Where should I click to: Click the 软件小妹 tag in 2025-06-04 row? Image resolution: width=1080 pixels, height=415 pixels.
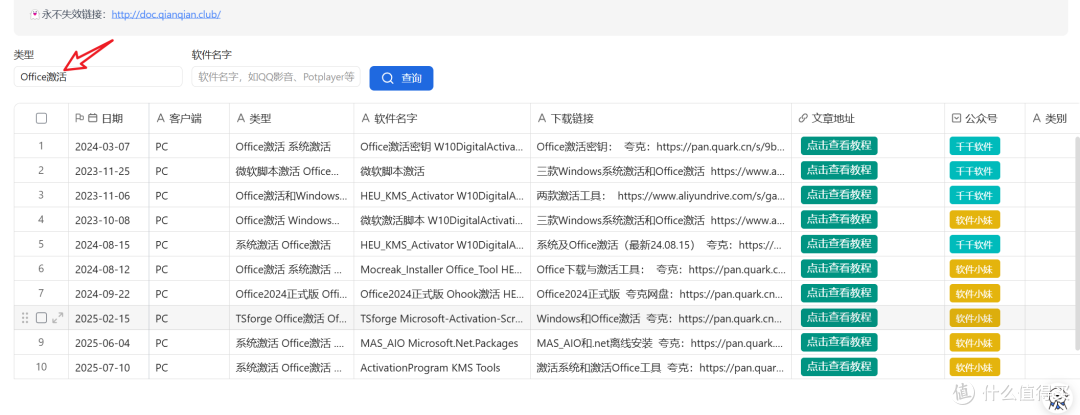point(975,343)
